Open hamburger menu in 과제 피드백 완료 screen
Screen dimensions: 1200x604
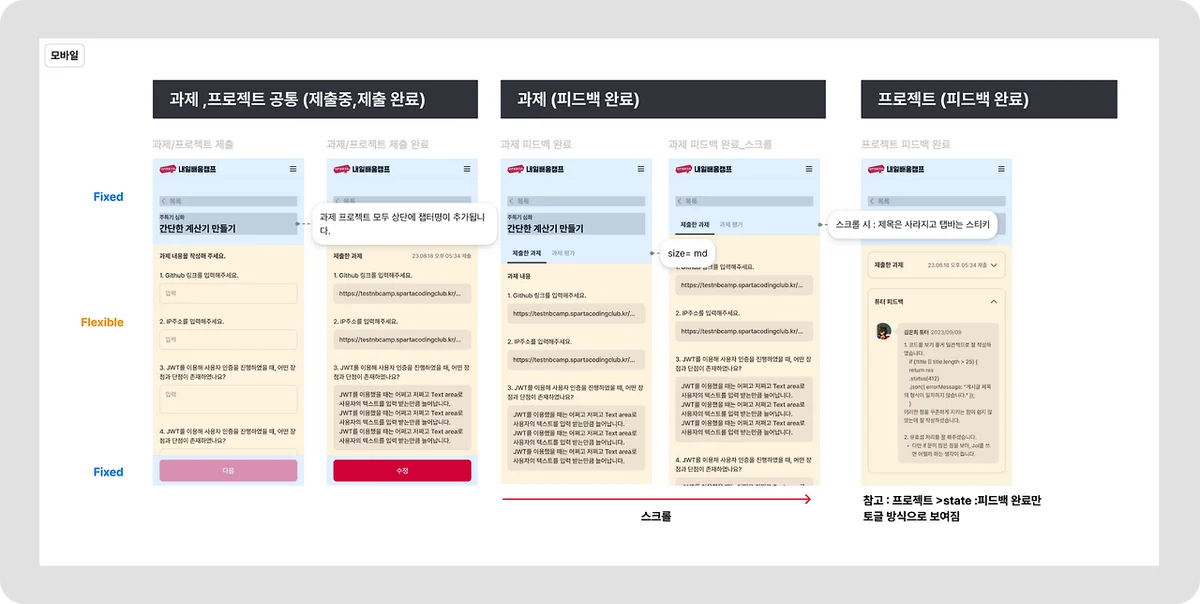coord(642,169)
